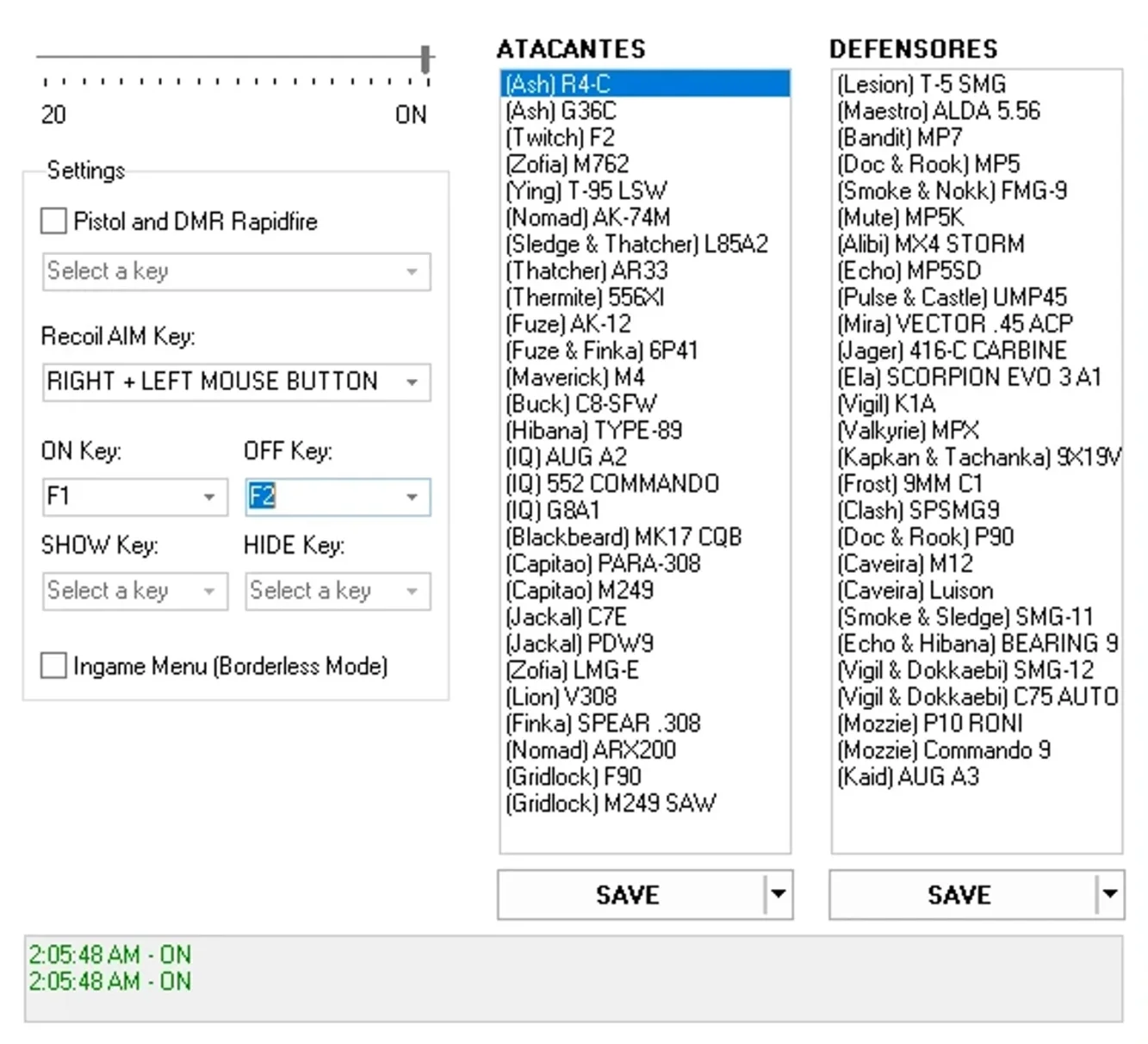Viewport: 1148px width, 1044px height.
Task: Click the SAVE button under DEFENSORES
Action: click(x=962, y=895)
